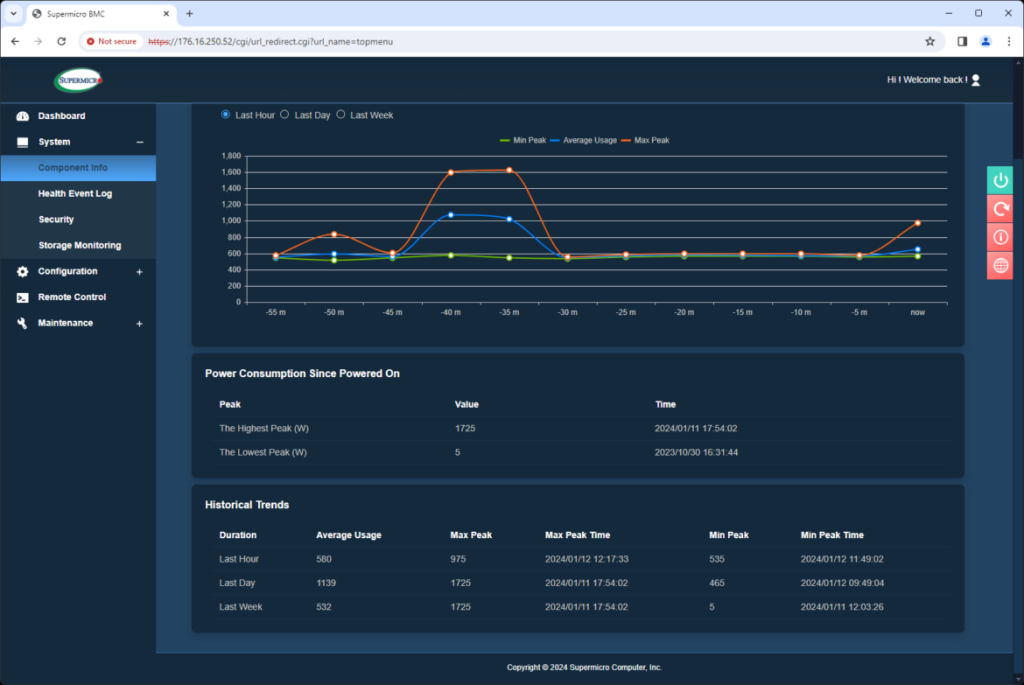Go to the Dashboard page
The width and height of the screenshot is (1024, 685).
point(61,116)
